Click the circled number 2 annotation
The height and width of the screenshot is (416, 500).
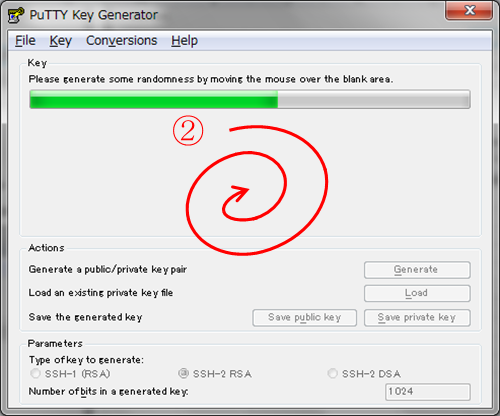[188, 130]
